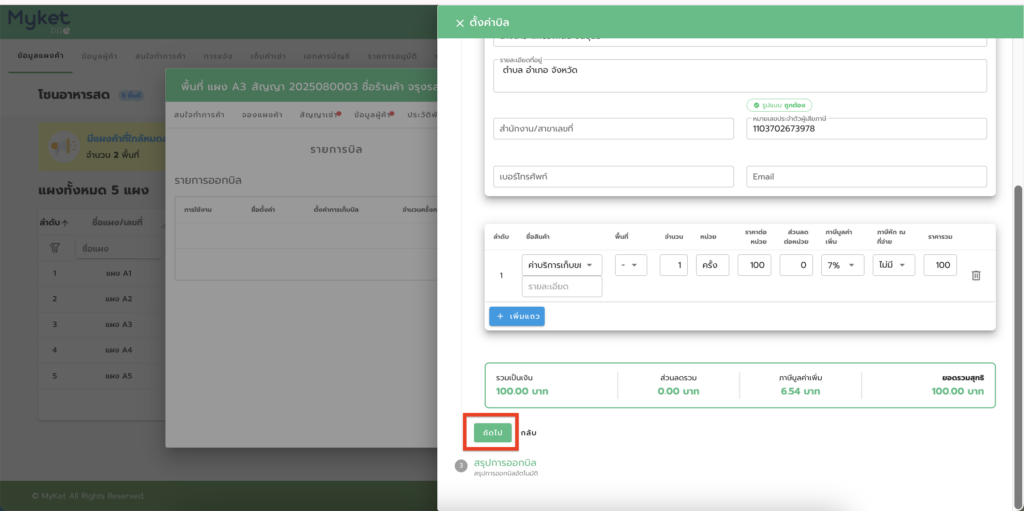Close the ตั้งค่าบิล panel with the X icon

[x=460, y=23]
